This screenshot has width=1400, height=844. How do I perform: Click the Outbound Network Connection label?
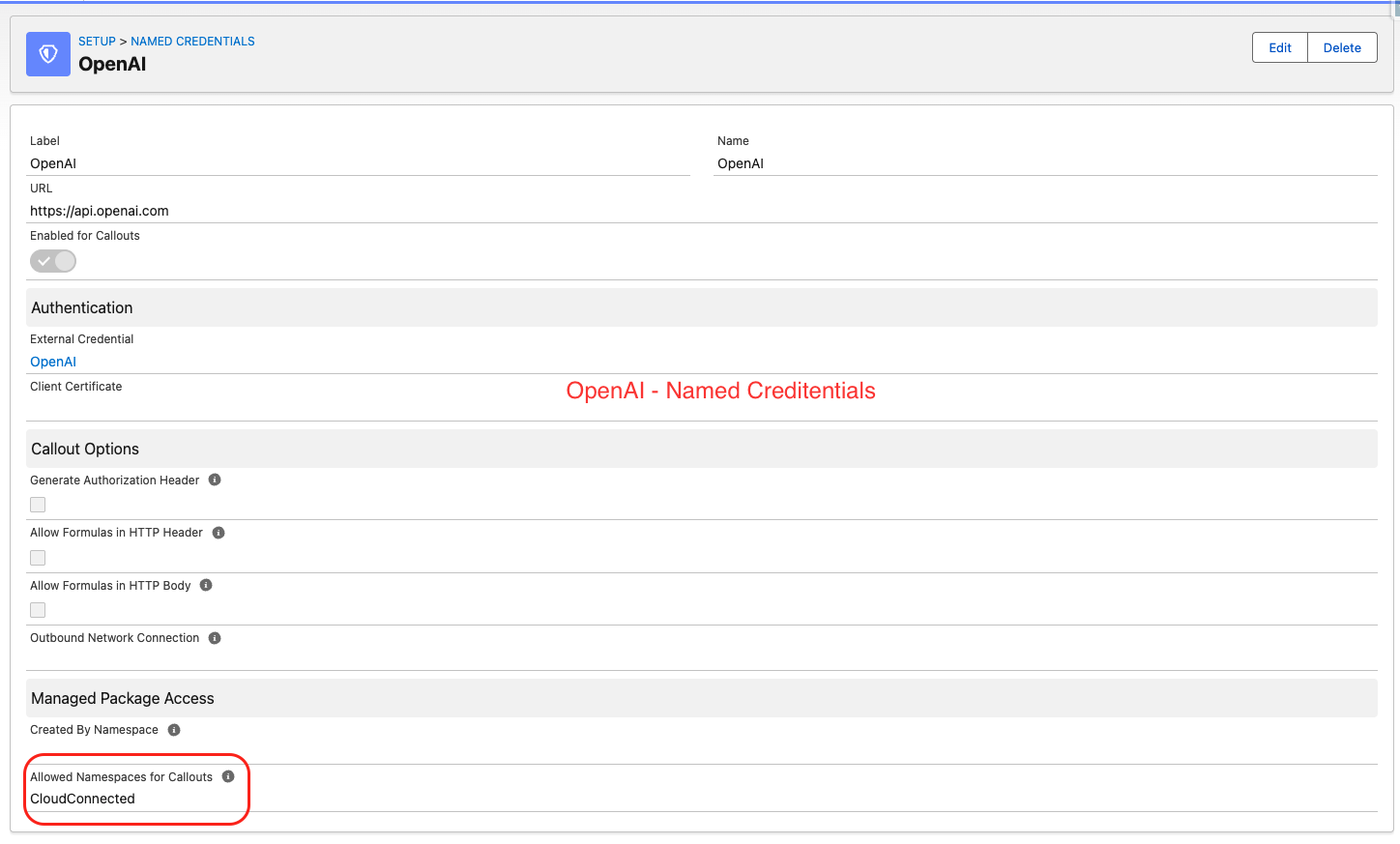click(115, 638)
